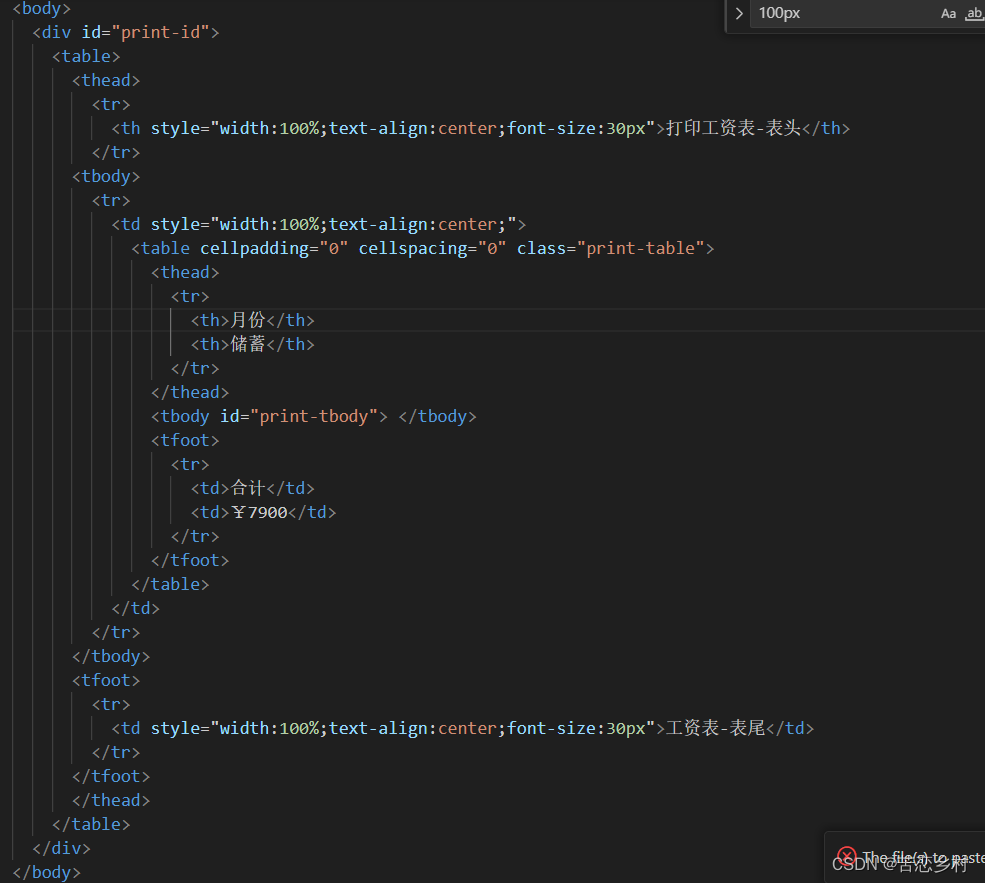Click the cellspacing="0" attribute
This screenshot has height=883, width=985.
(432, 249)
